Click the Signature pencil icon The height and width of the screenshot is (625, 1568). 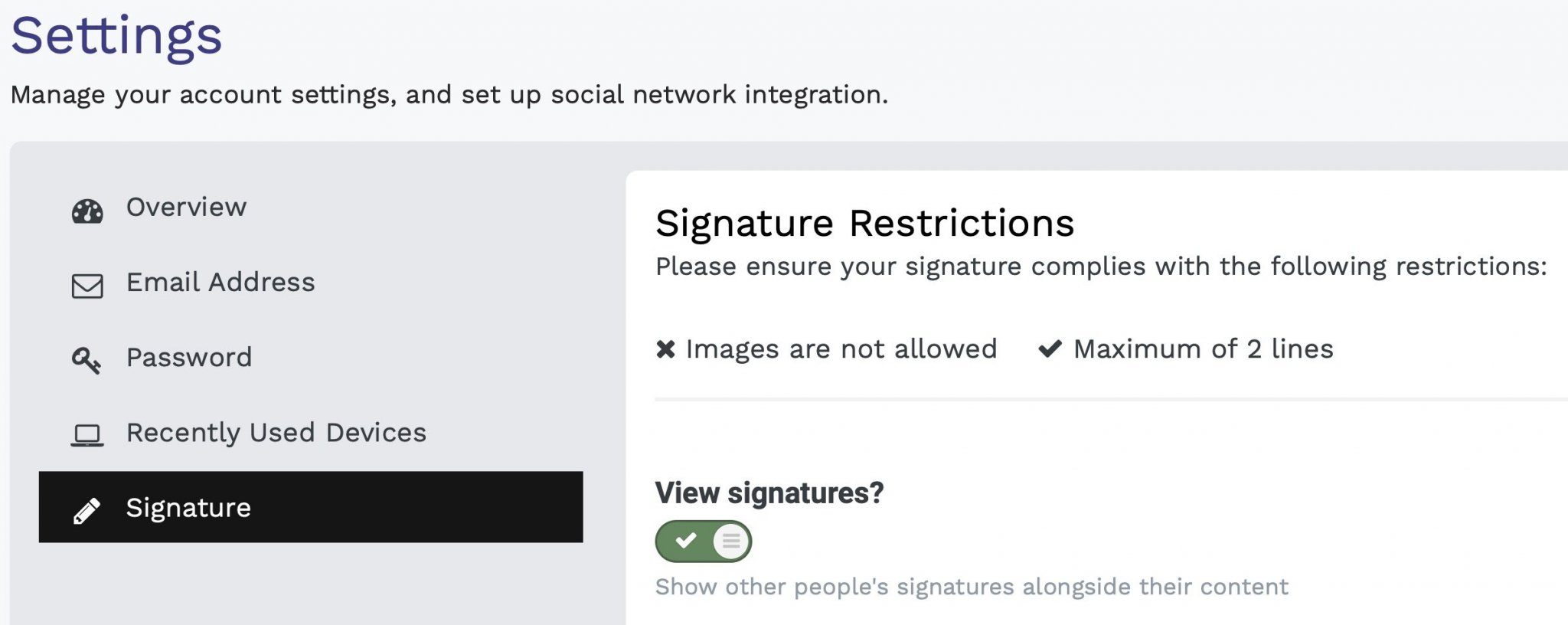click(87, 511)
